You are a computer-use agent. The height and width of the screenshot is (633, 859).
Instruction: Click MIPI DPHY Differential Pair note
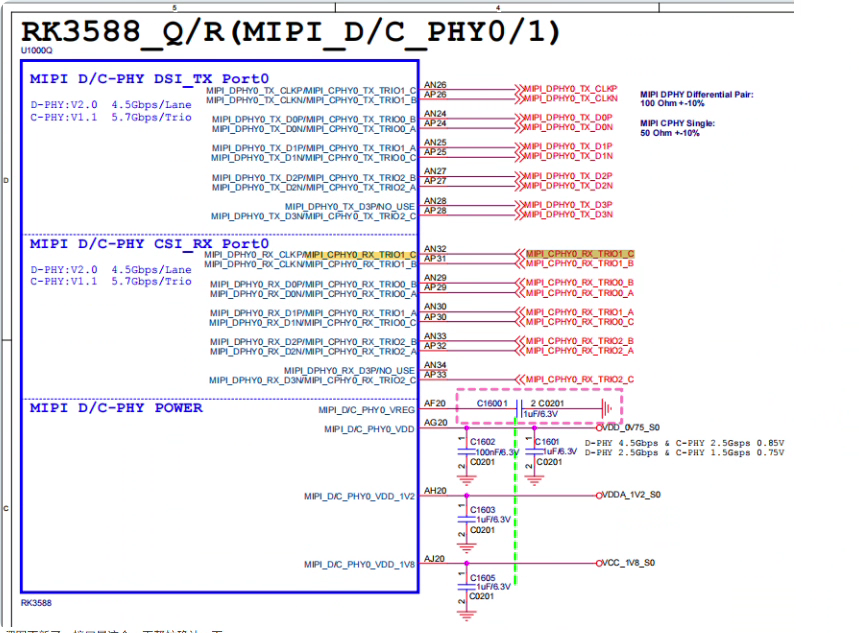point(696,99)
